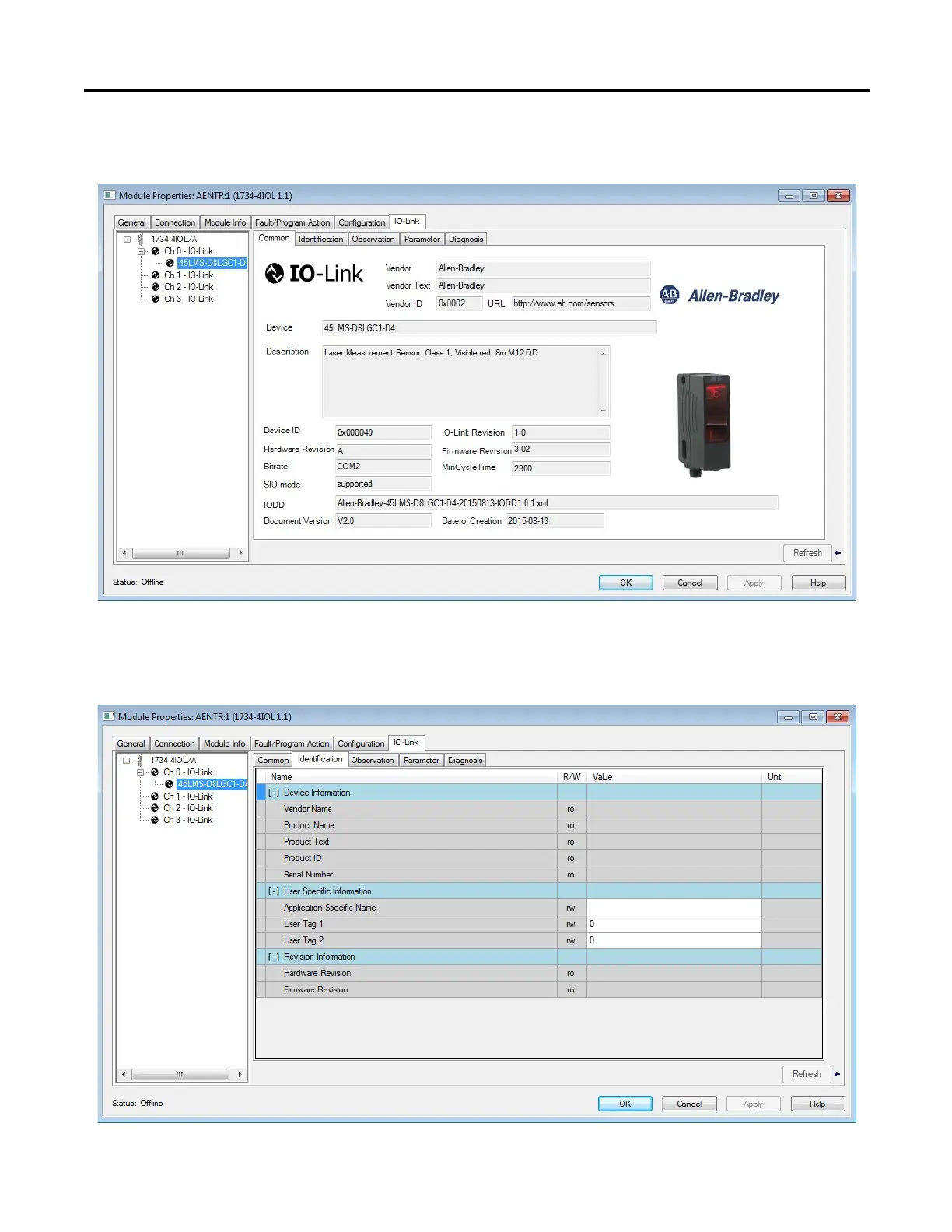Screen dimensions: 952x1232
Task: Click the Allen-Bradley logo on the Common page
Action: pyautogui.click(x=719, y=296)
